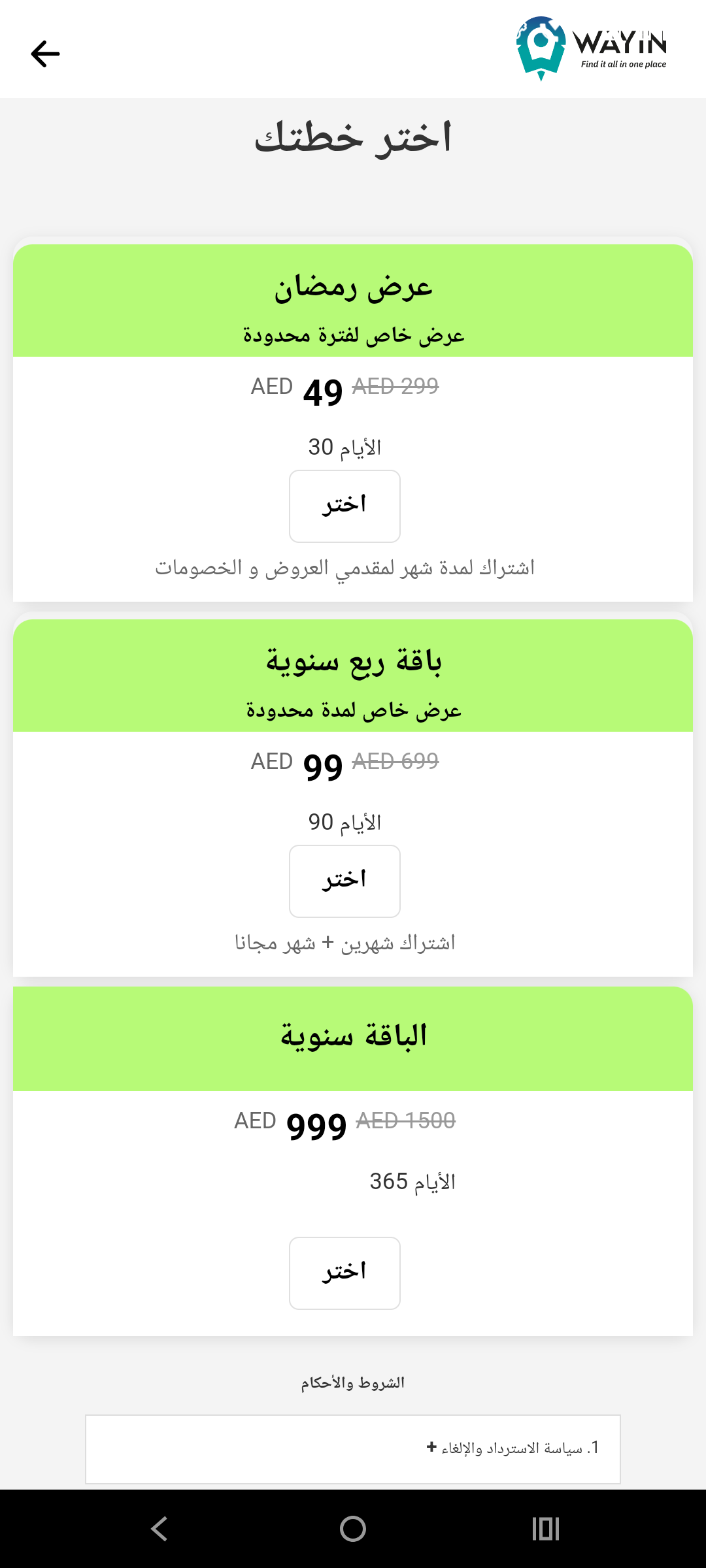Tap the quarterly package green header
The image size is (706, 1568).
(x=353, y=676)
